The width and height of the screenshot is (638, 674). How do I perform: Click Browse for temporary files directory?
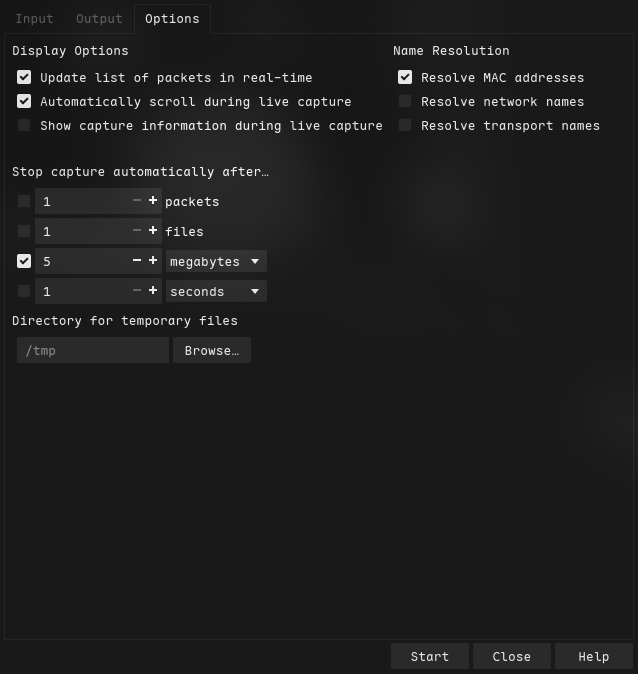point(211,350)
